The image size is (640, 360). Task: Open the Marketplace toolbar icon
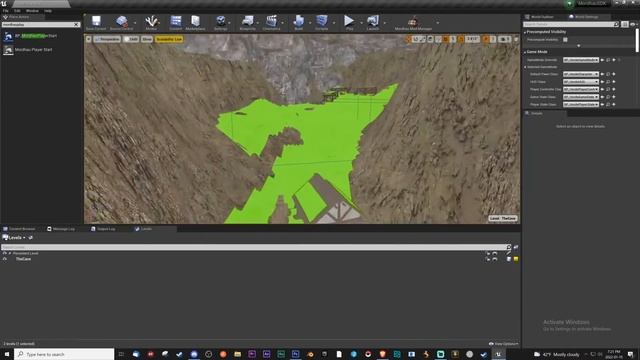(196, 22)
